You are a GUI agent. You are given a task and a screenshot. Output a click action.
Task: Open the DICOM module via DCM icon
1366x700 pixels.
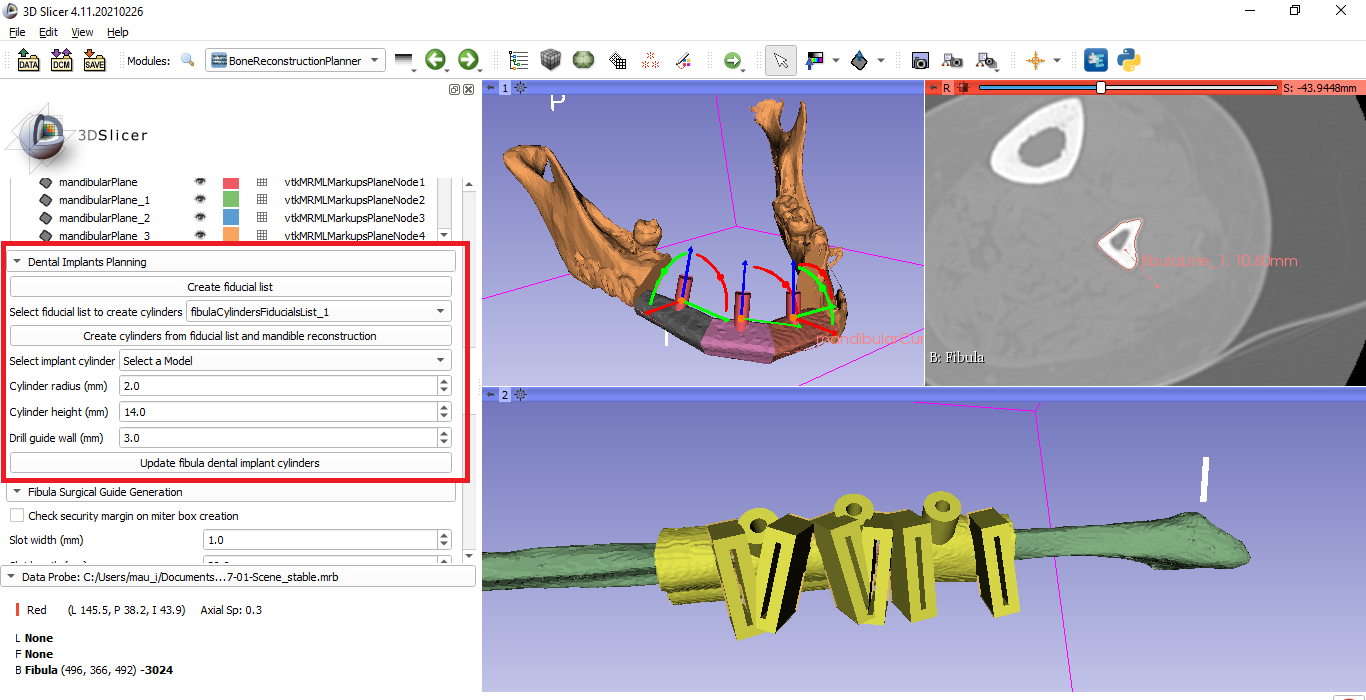(60, 60)
